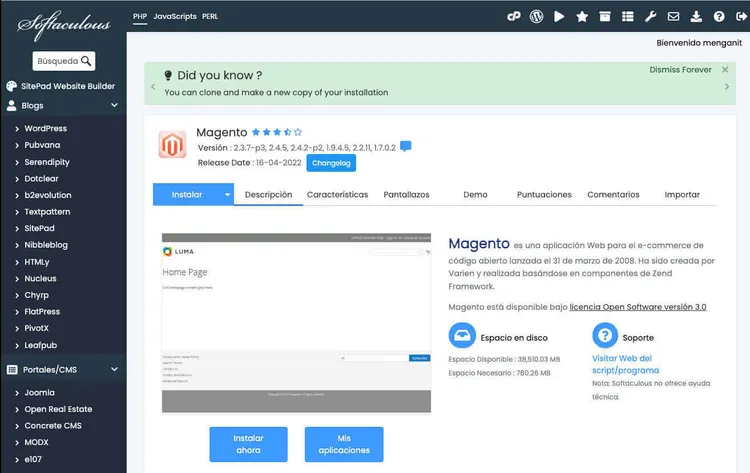This screenshot has width=750, height=473.
Task: Select HTMLy in the sidebar
Action: (x=37, y=262)
